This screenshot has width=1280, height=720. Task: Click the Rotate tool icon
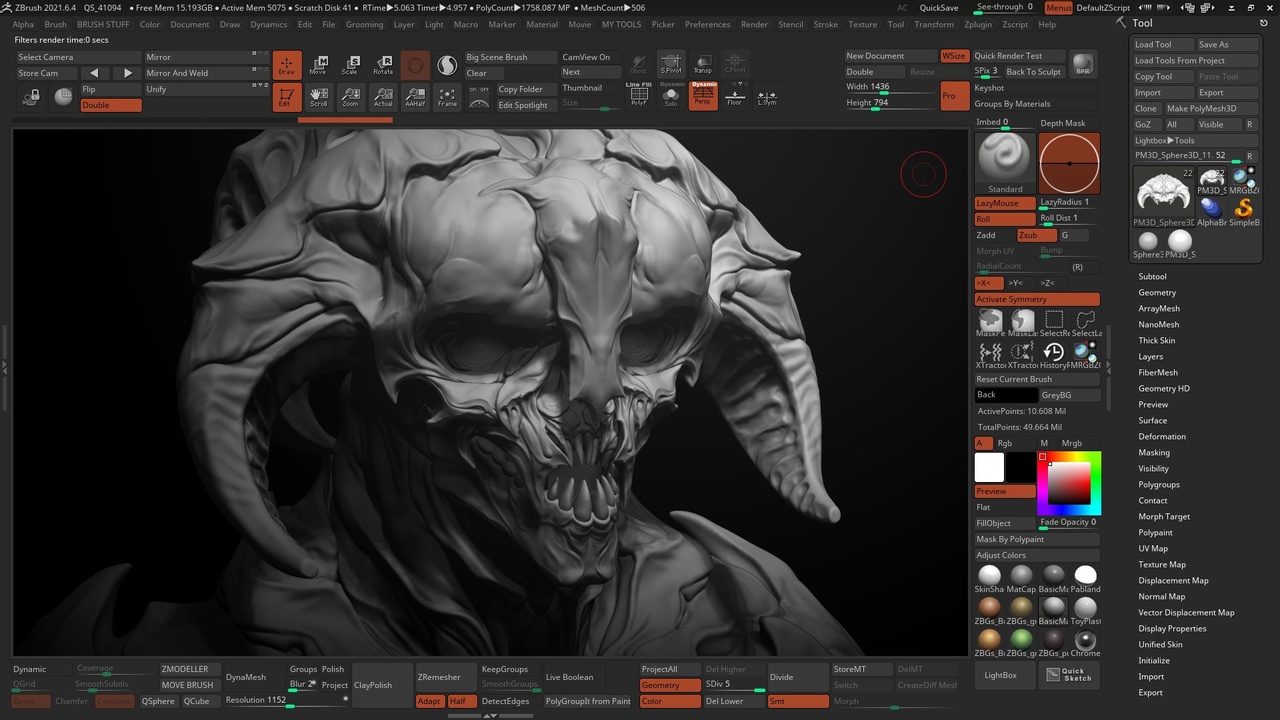pos(383,65)
